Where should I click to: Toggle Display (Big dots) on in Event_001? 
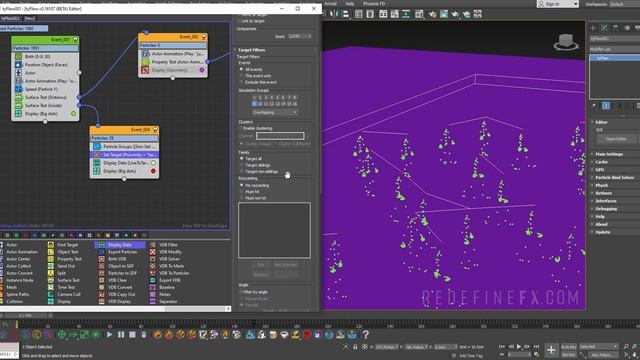[x=73, y=113]
